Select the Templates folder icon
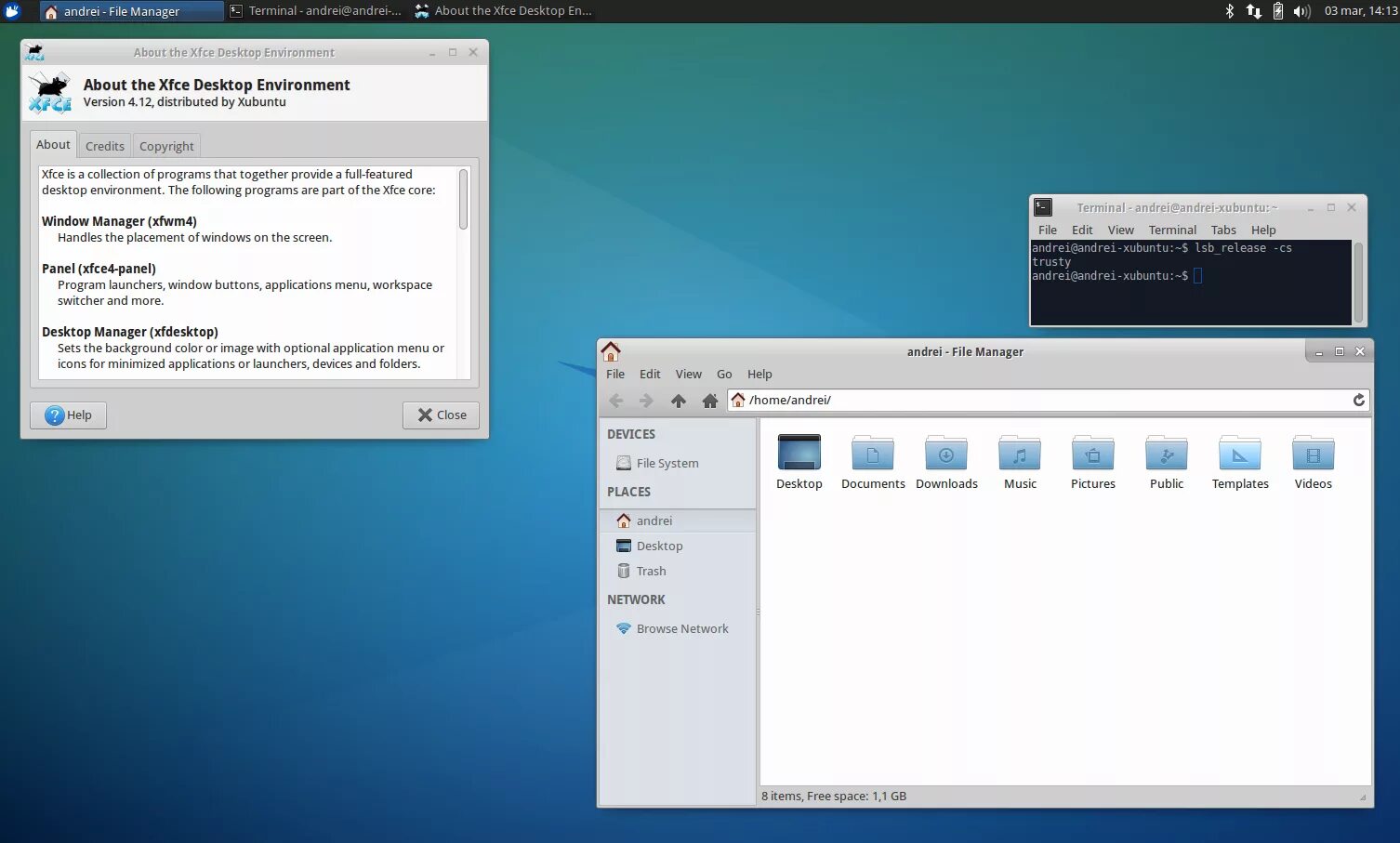 click(1240, 462)
